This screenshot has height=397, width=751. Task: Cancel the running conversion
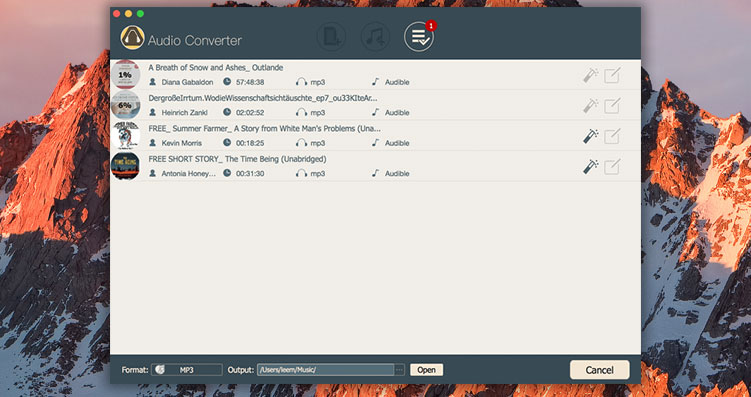[x=600, y=370]
